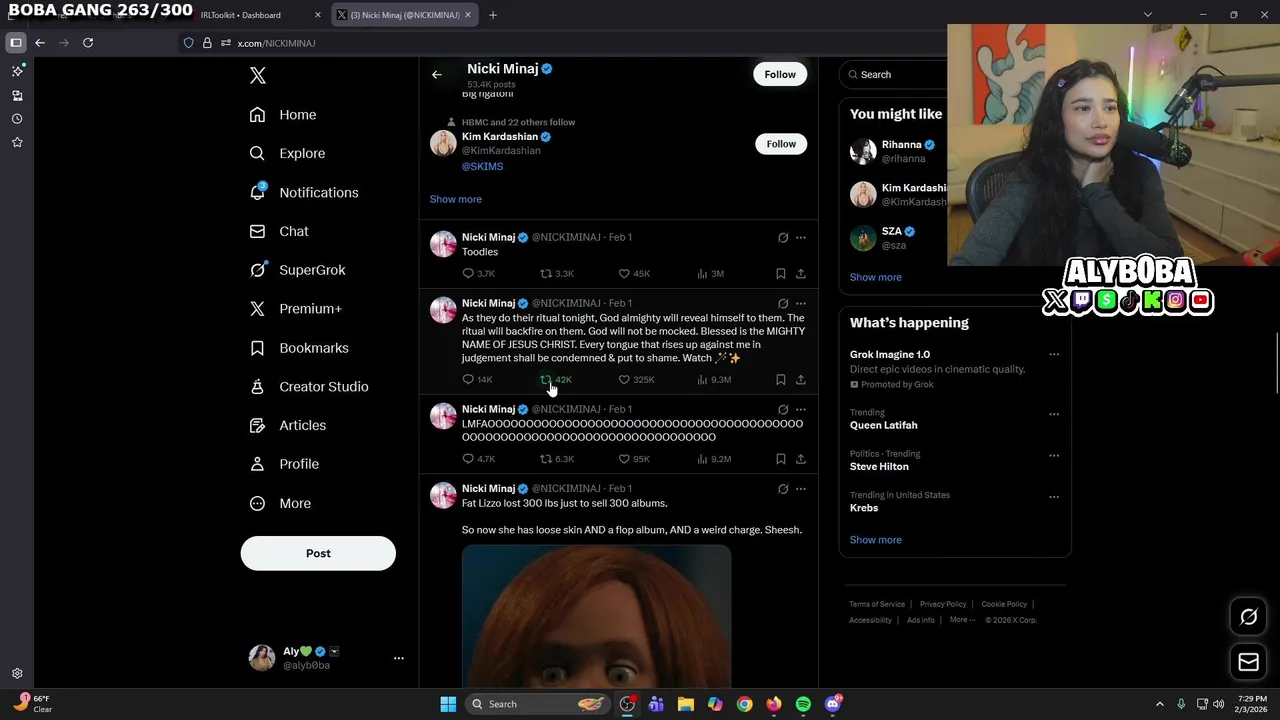This screenshot has width=1280, height=720.
Task: Show more under What's happening
Action: 875,540
